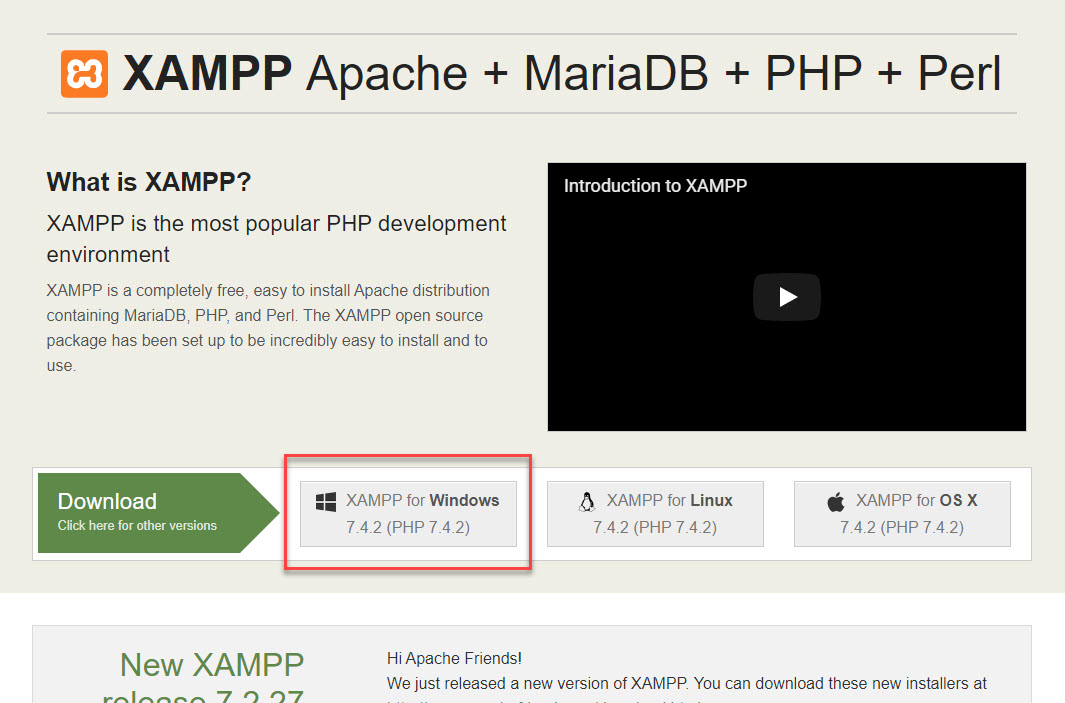Download XAMPP for Windows
1065x703 pixels.
pyautogui.click(x=408, y=513)
